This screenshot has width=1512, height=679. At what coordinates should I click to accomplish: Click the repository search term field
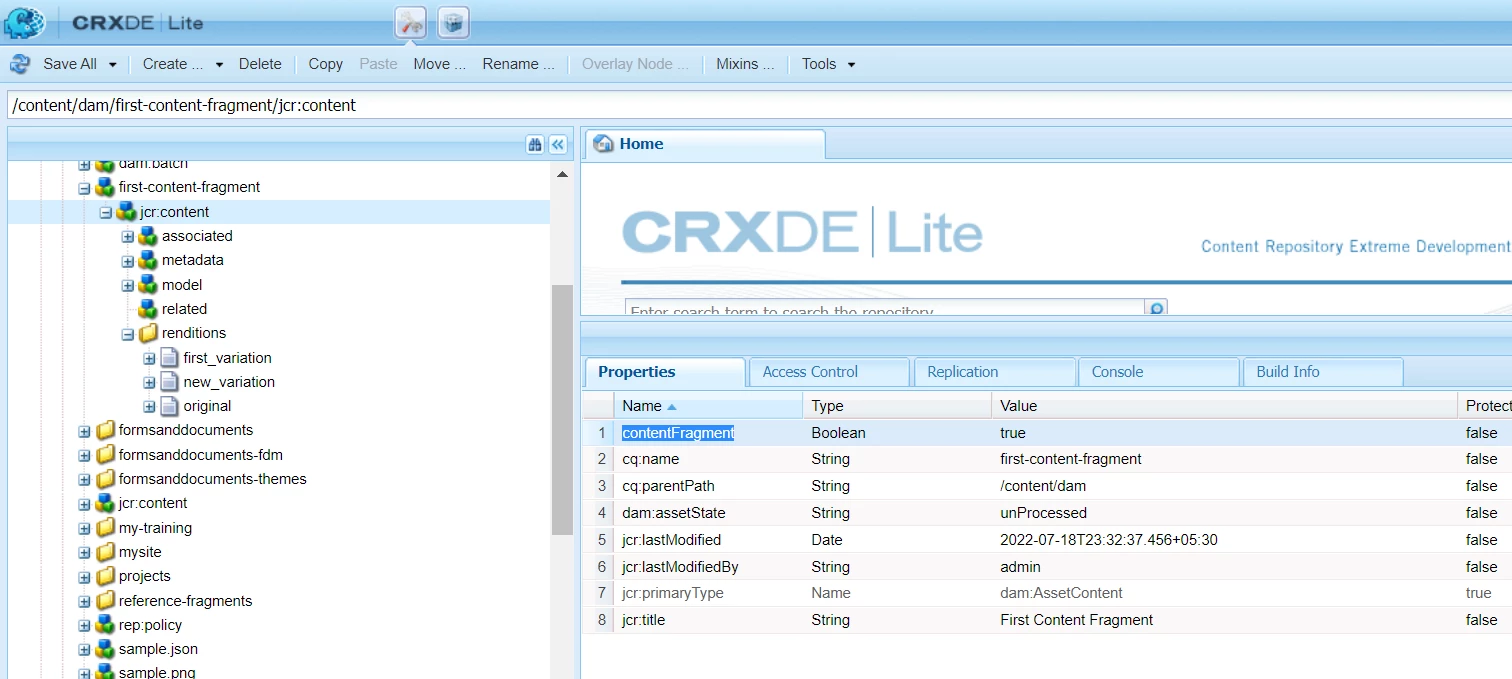[x=885, y=309]
